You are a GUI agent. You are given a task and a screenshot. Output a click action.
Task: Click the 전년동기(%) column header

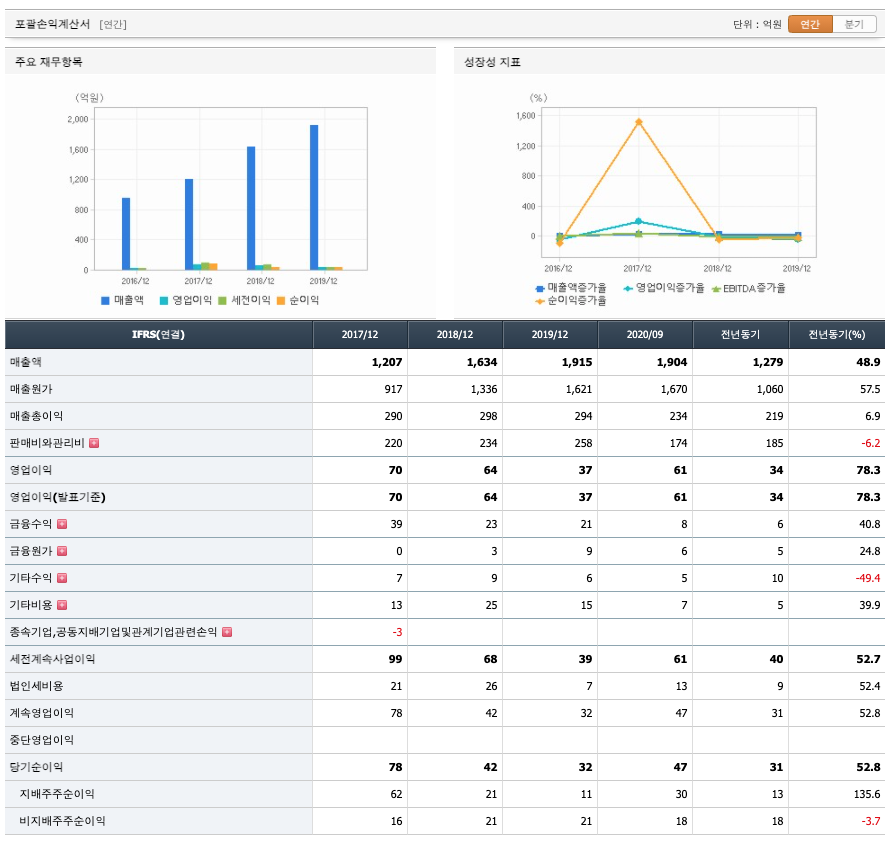coord(837,335)
